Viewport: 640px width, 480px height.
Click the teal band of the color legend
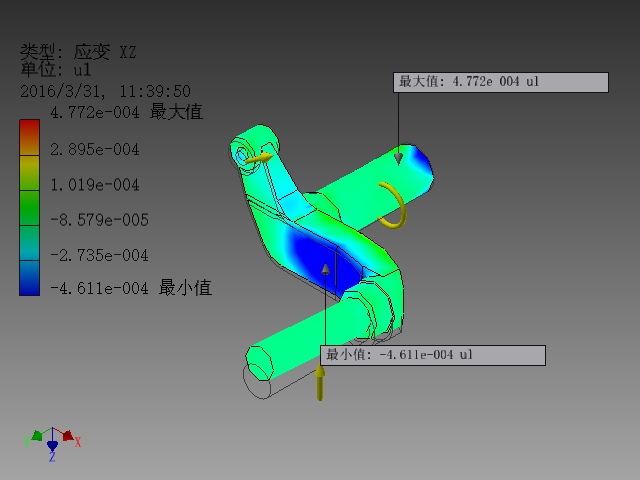coord(29,243)
